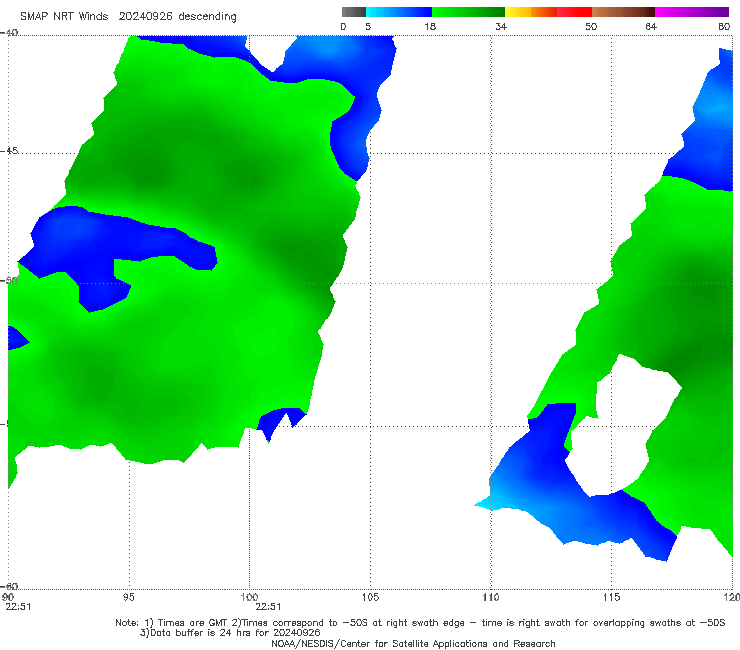Click the longitude label "90"
The image size is (740, 650).
[x=8, y=597]
